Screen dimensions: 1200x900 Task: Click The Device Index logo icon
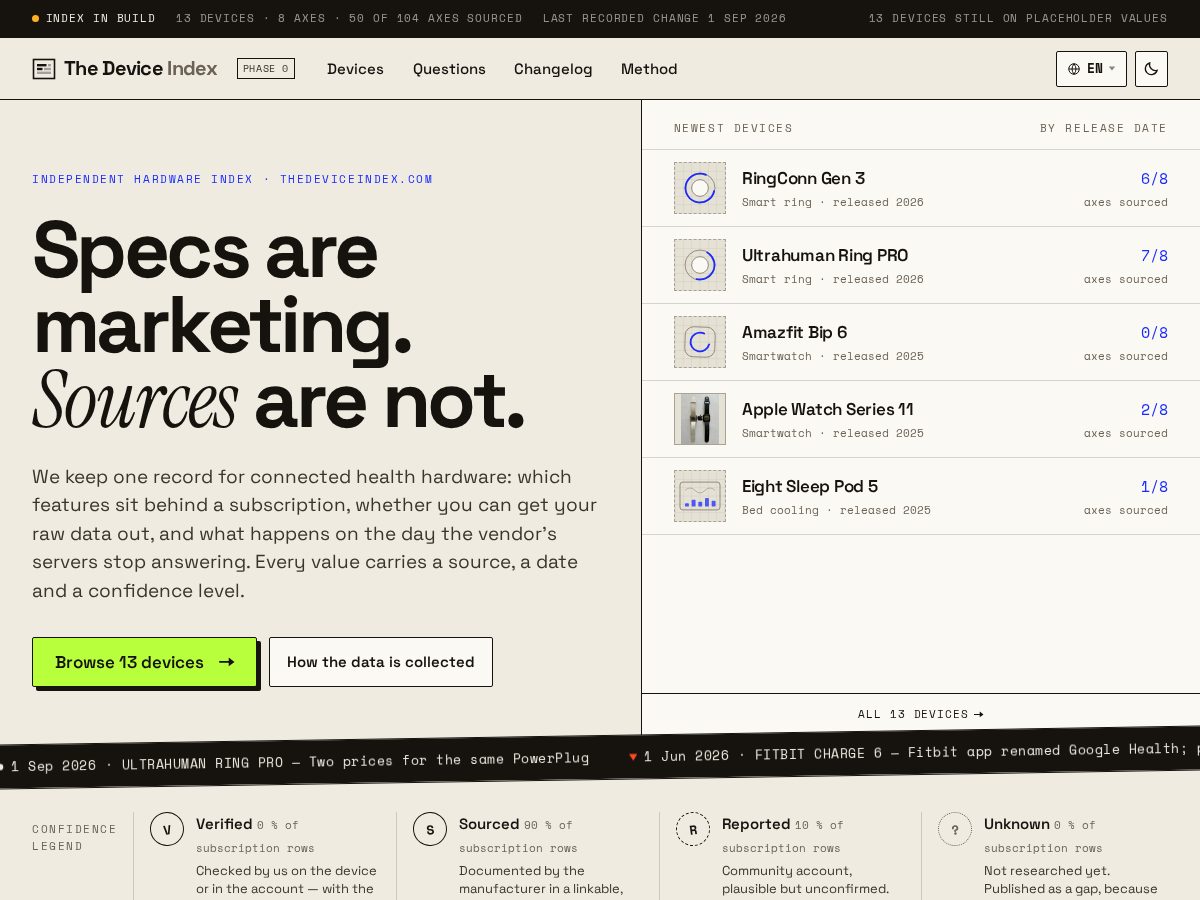(44, 69)
